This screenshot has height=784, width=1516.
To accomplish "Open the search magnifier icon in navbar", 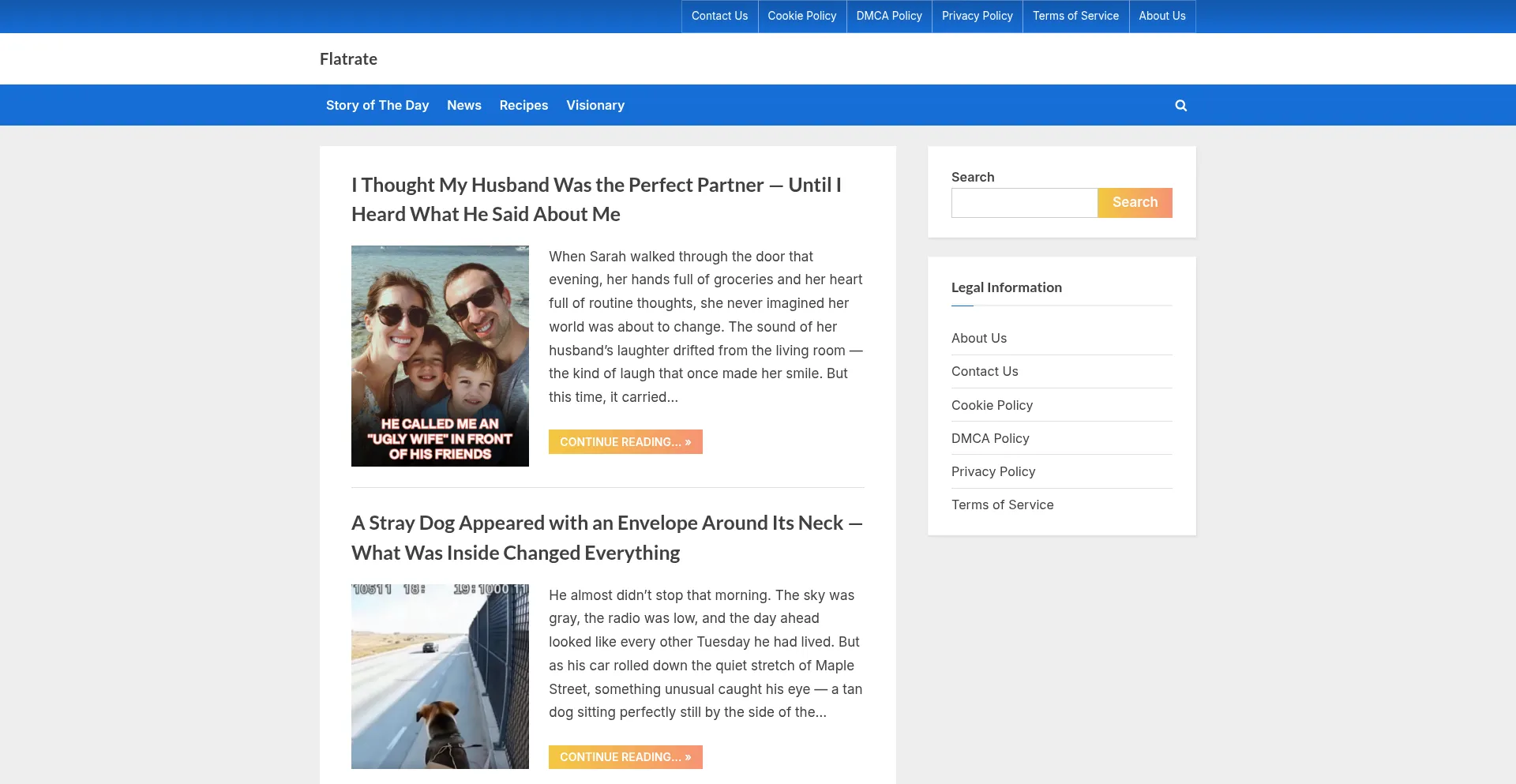I will [1180, 105].
